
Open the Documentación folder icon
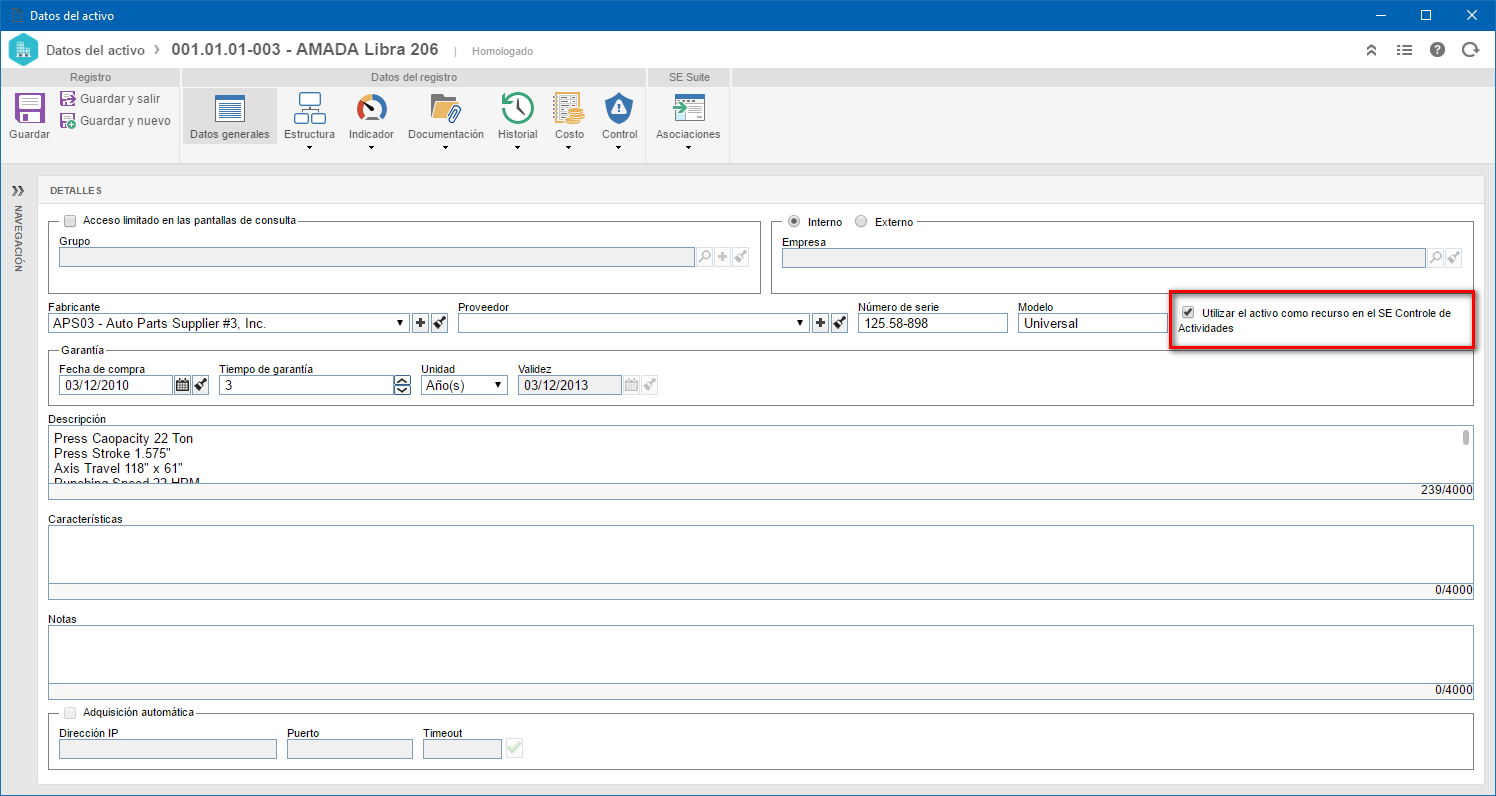(445, 108)
